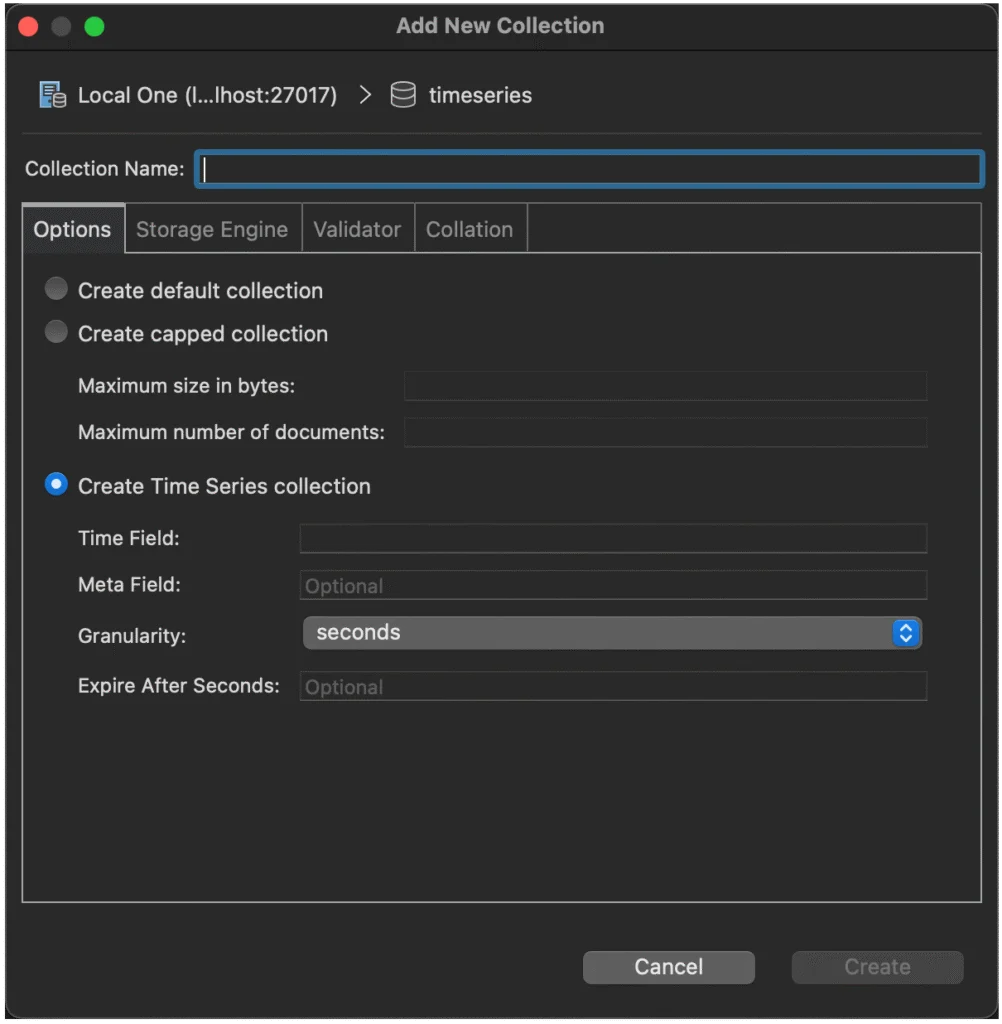
Task: Click the Expire After Seconds input
Action: point(613,686)
